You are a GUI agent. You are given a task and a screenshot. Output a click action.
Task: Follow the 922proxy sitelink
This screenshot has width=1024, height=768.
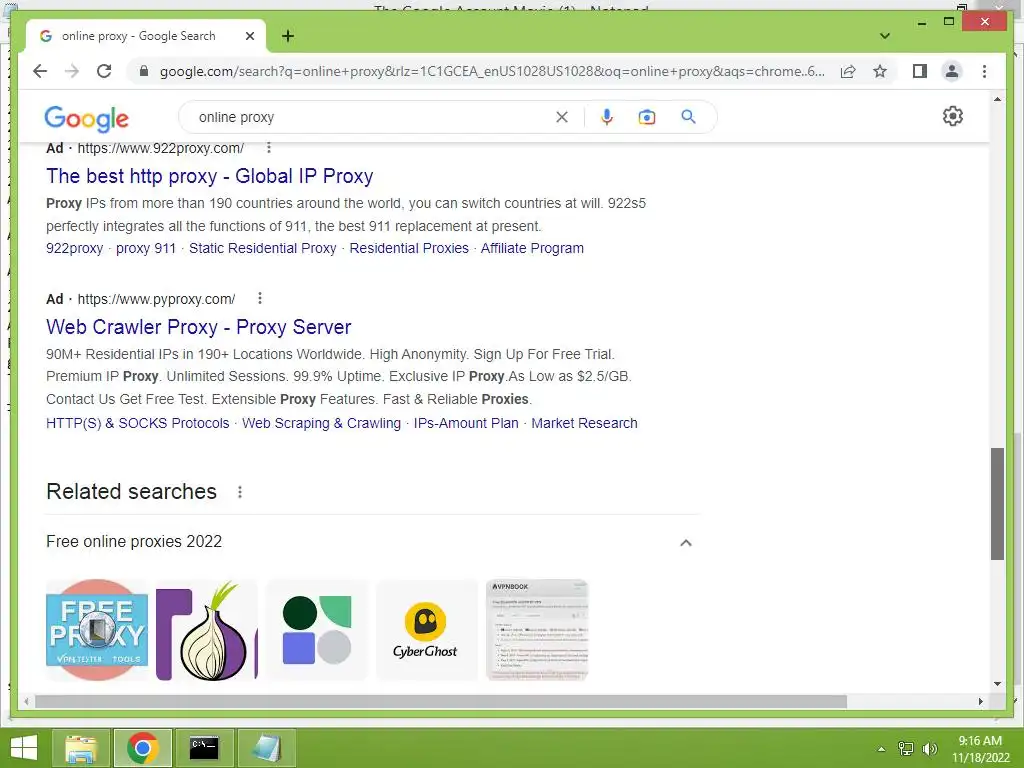pyautogui.click(x=74, y=248)
